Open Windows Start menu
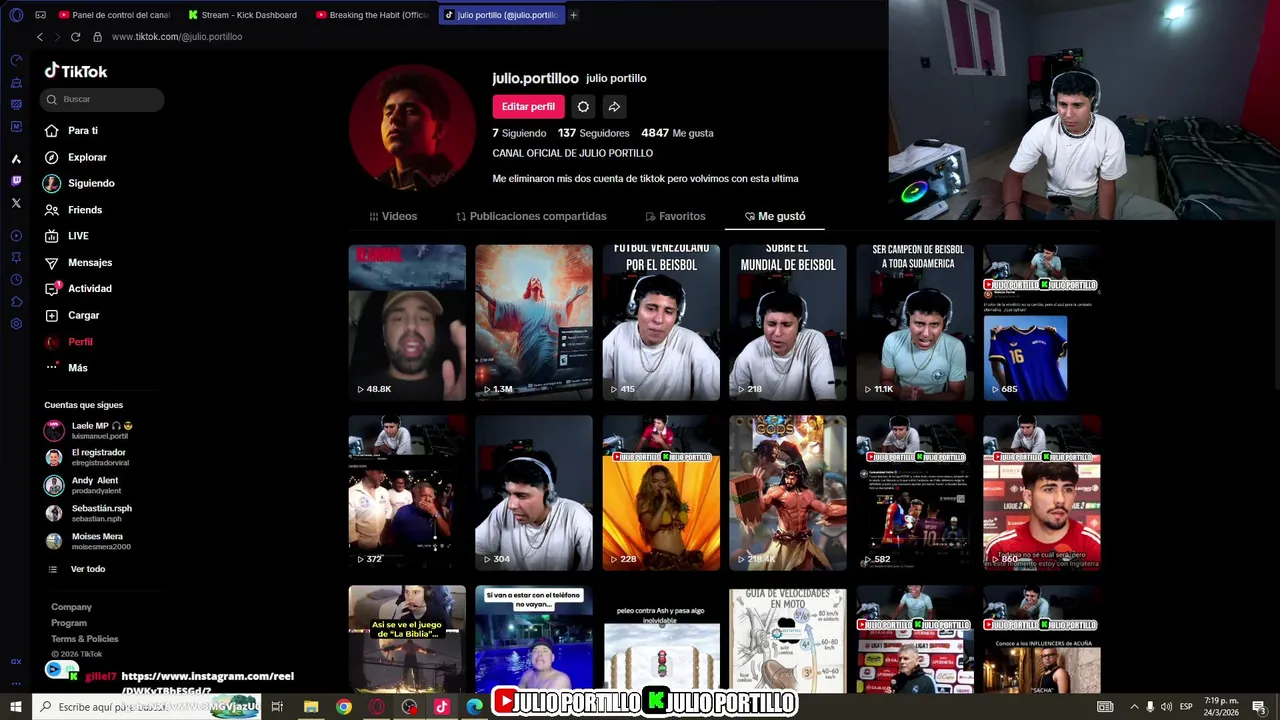Screen dimensions: 1280x720 coord(16,707)
